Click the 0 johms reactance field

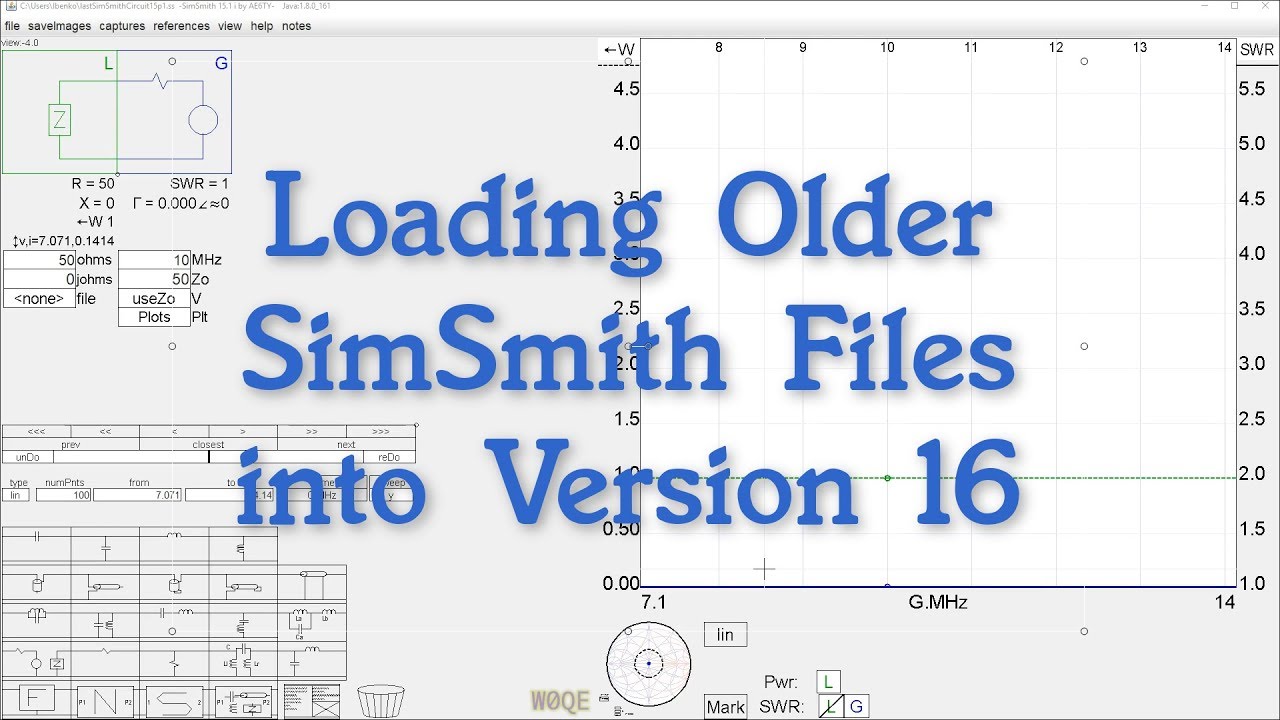coord(39,279)
